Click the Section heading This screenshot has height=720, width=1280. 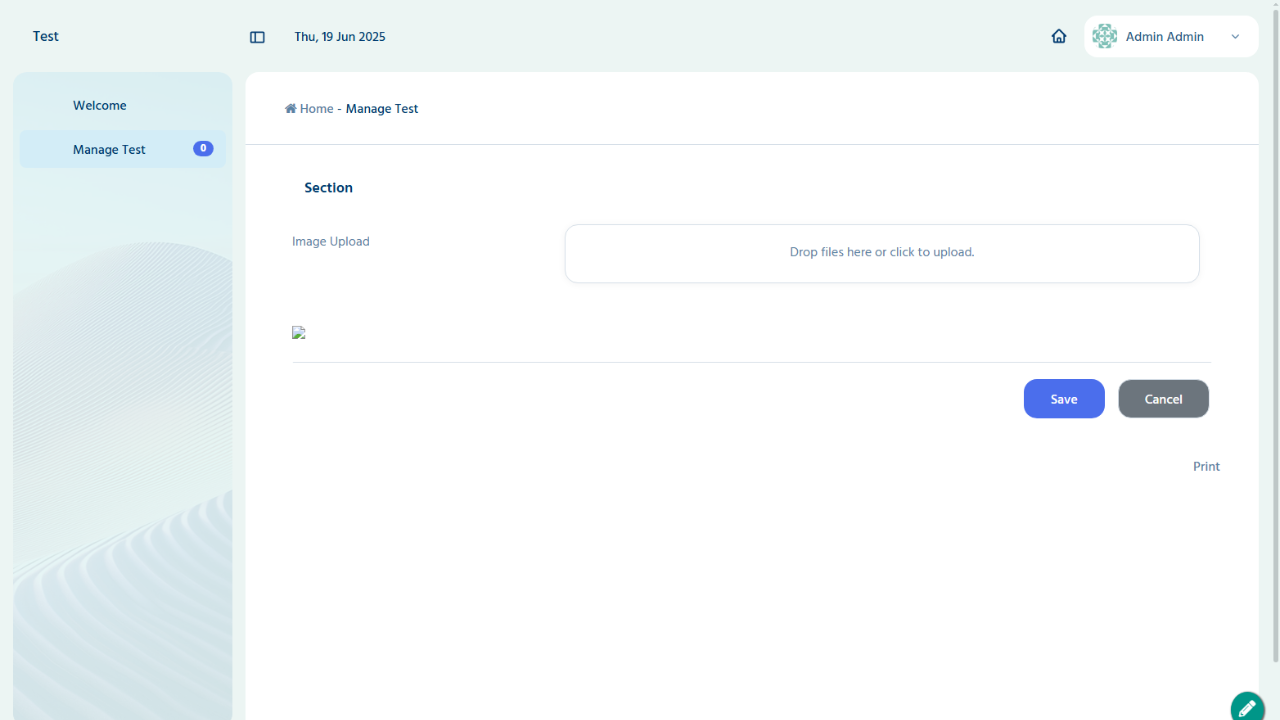328,188
